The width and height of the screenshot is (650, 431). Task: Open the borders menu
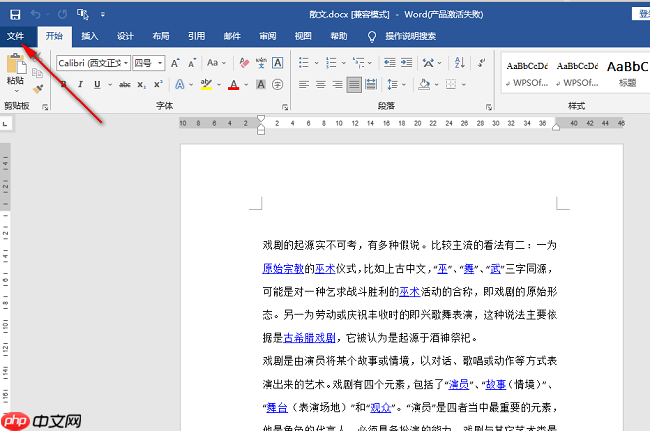coord(451,85)
